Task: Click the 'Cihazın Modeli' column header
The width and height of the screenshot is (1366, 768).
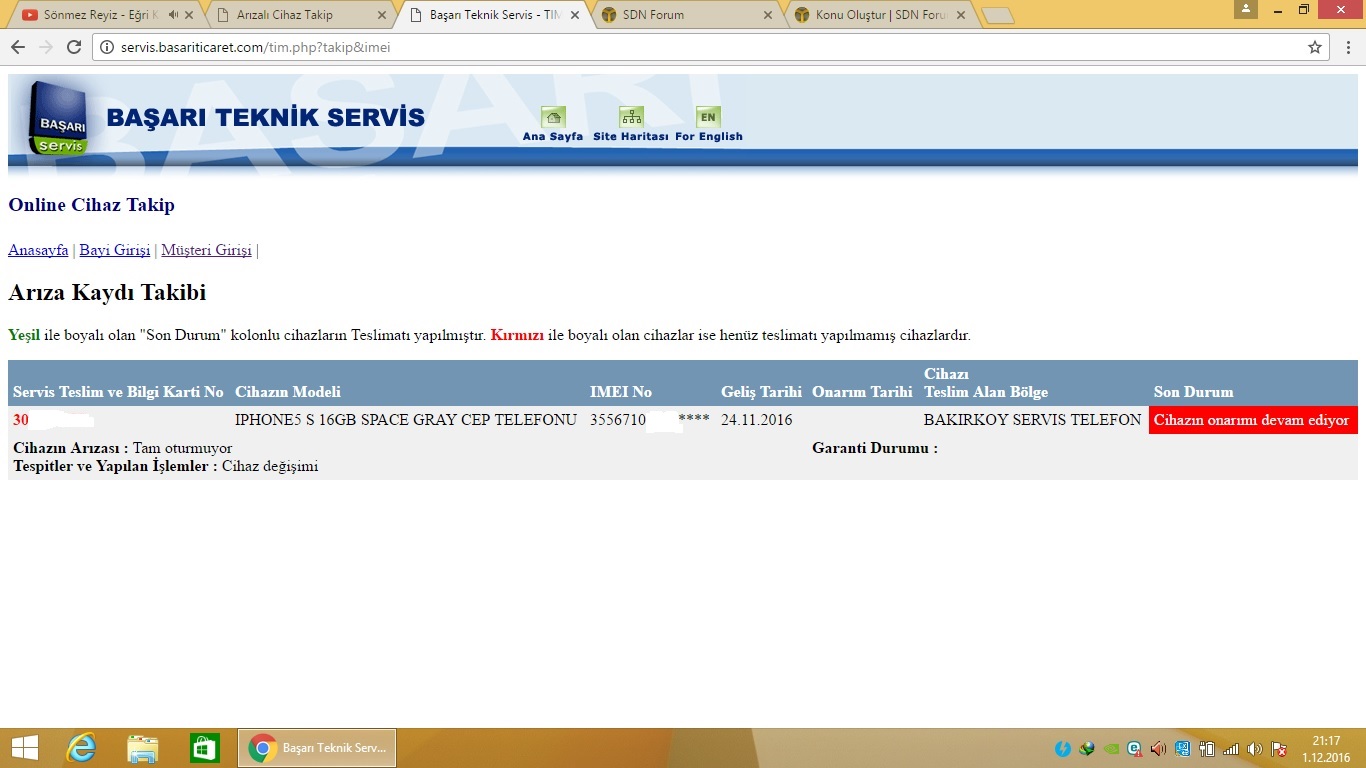Action: pos(288,392)
